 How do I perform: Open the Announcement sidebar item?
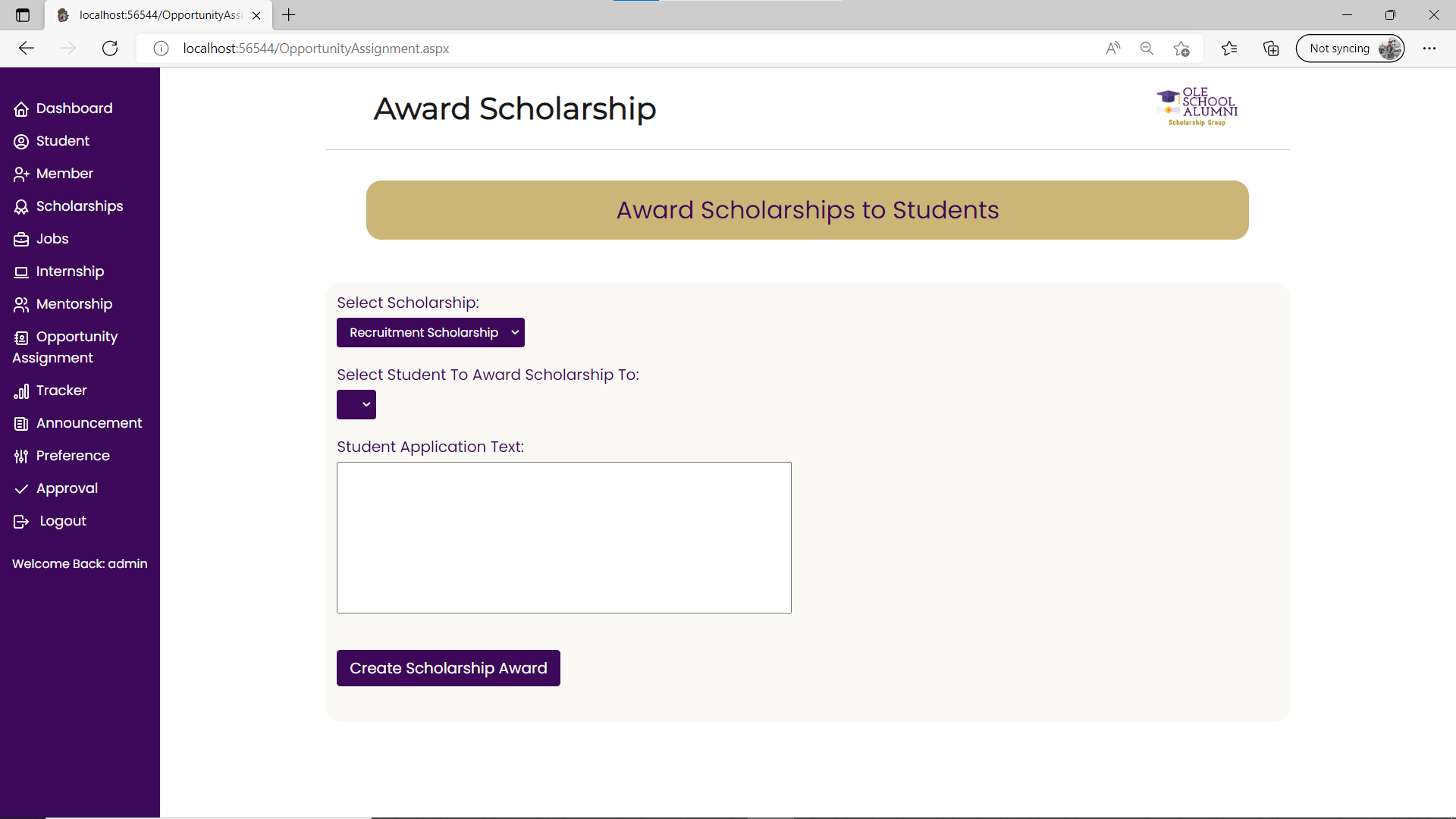89,424
